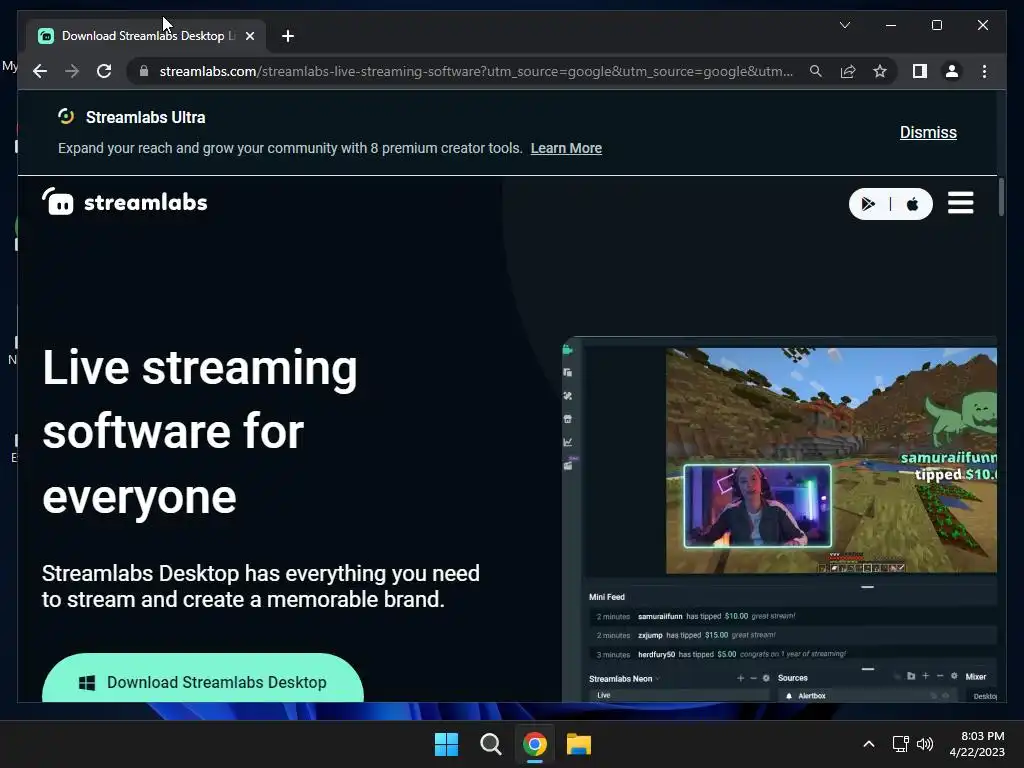Select the Alertbox source

tap(865, 696)
